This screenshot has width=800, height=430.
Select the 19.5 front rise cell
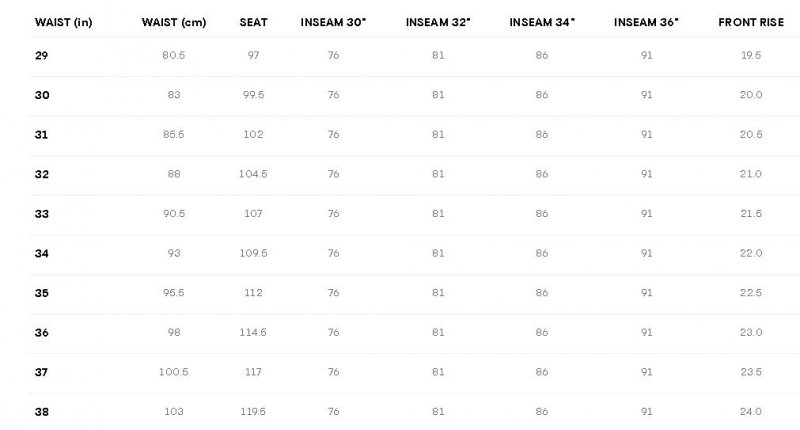(x=752, y=55)
